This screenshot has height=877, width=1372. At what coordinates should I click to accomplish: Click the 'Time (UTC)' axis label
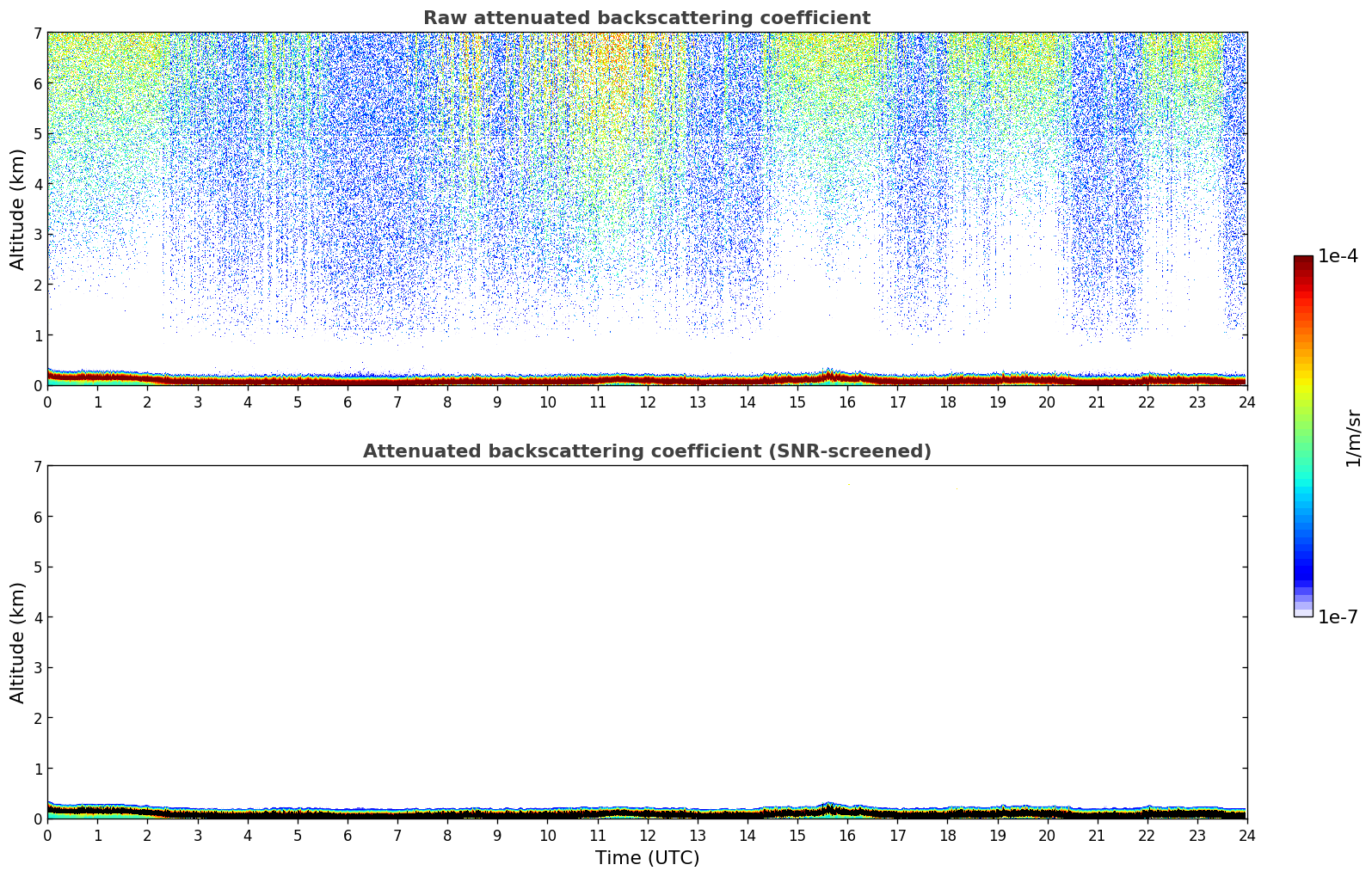click(x=647, y=858)
